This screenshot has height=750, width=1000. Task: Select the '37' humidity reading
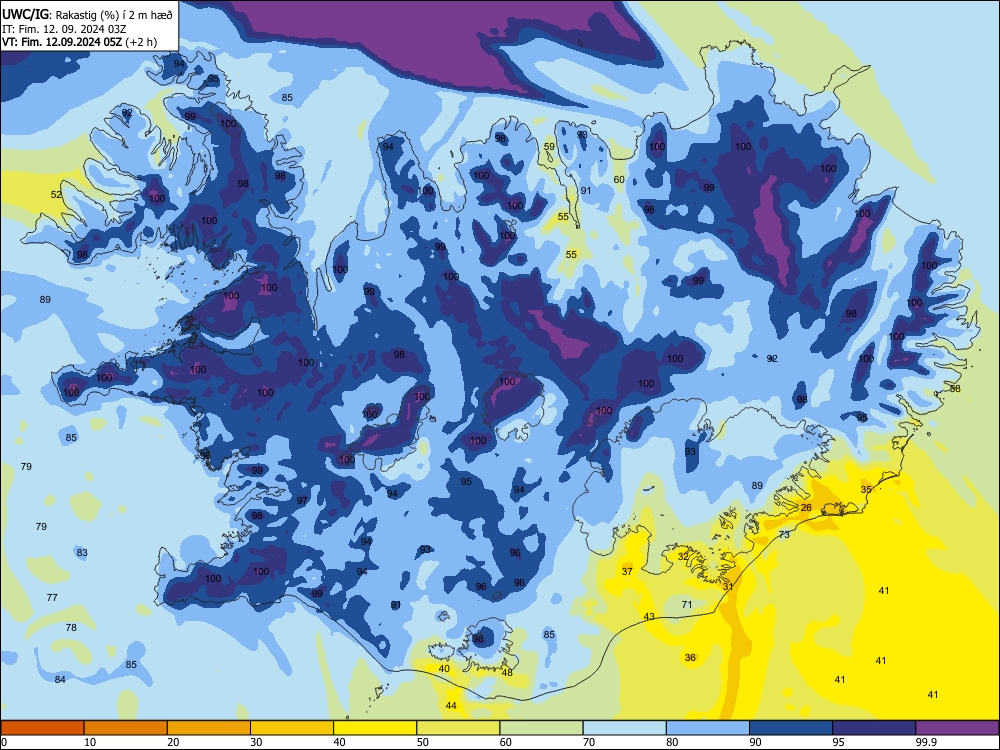tap(628, 571)
